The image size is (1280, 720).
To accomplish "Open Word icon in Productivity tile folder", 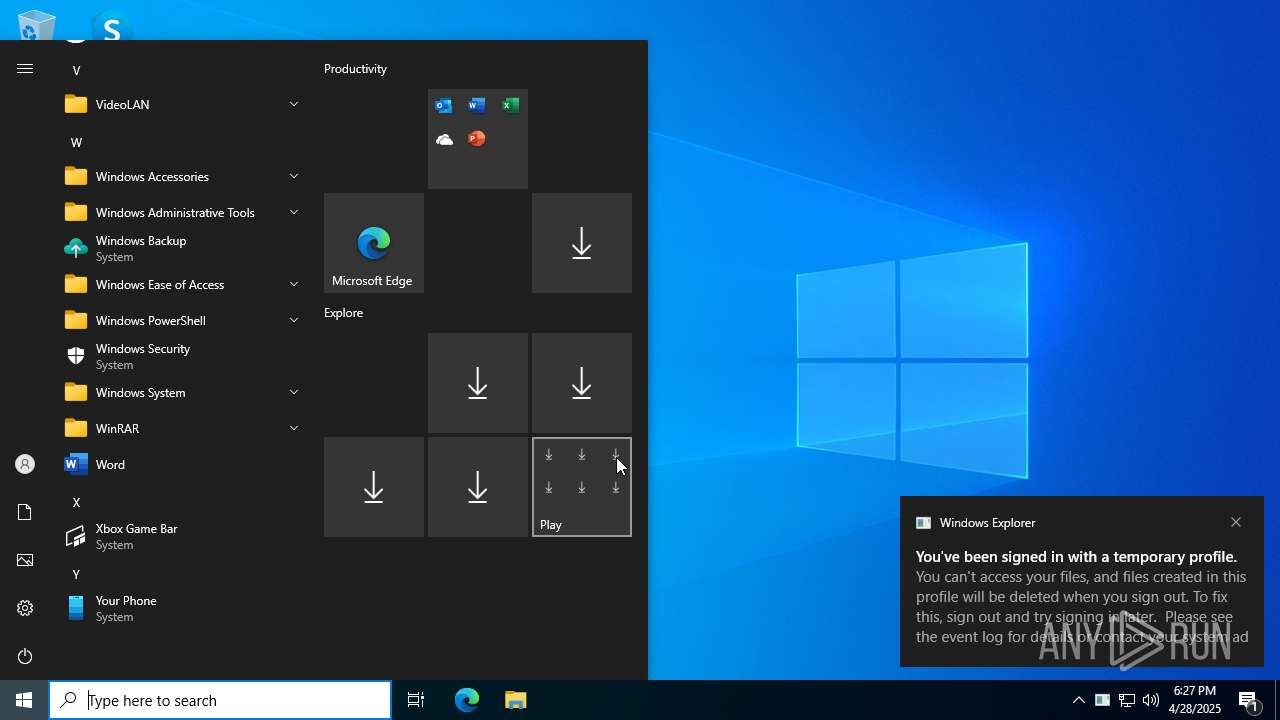I will pos(477,106).
